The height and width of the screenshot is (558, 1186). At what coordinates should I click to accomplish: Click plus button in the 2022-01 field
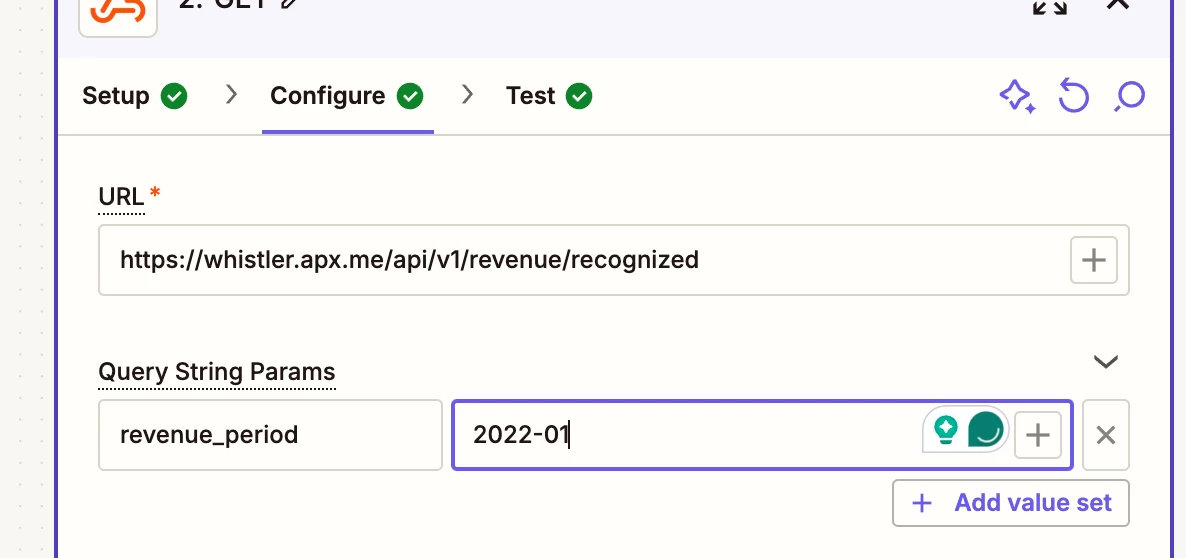[1038, 435]
